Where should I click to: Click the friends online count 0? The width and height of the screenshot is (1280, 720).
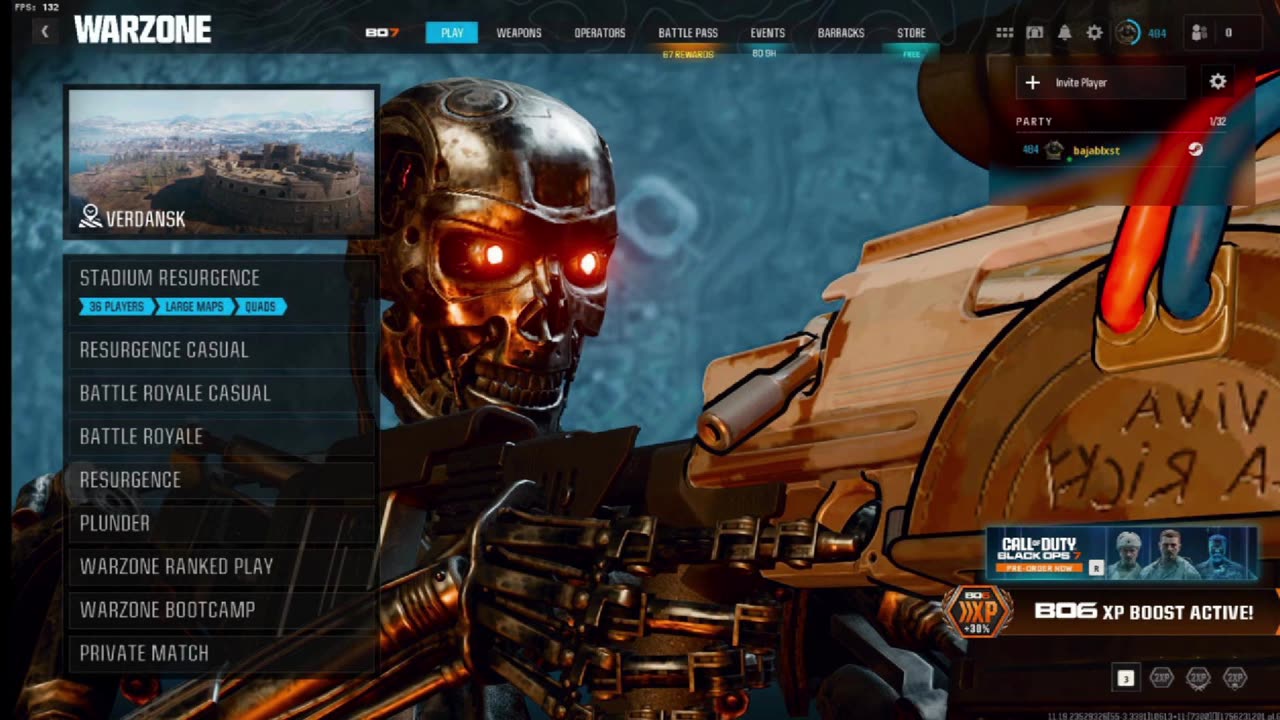(x=1228, y=33)
